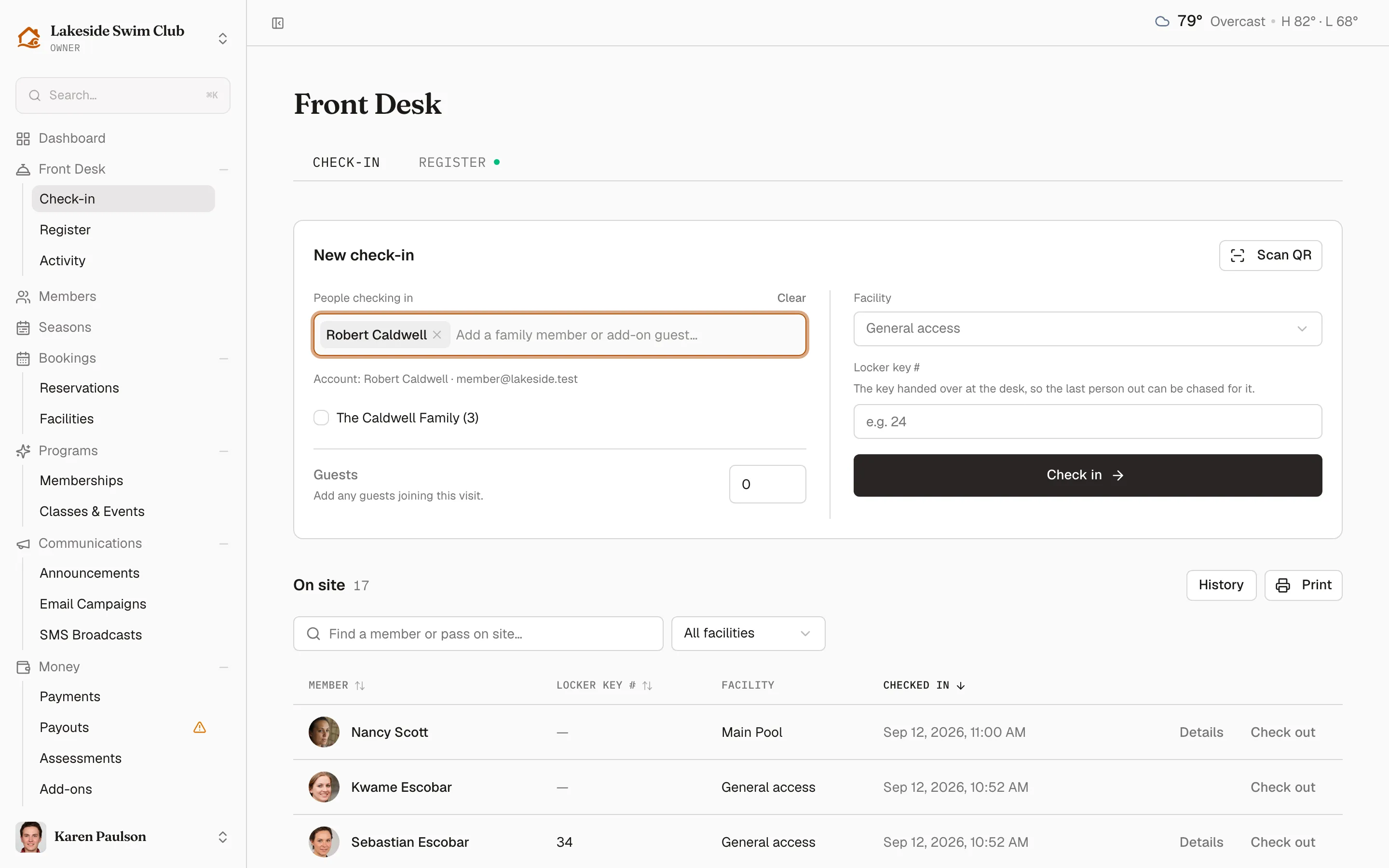1389x868 pixels.
Task: Click Clear above people checking in
Action: tap(791, 298)
